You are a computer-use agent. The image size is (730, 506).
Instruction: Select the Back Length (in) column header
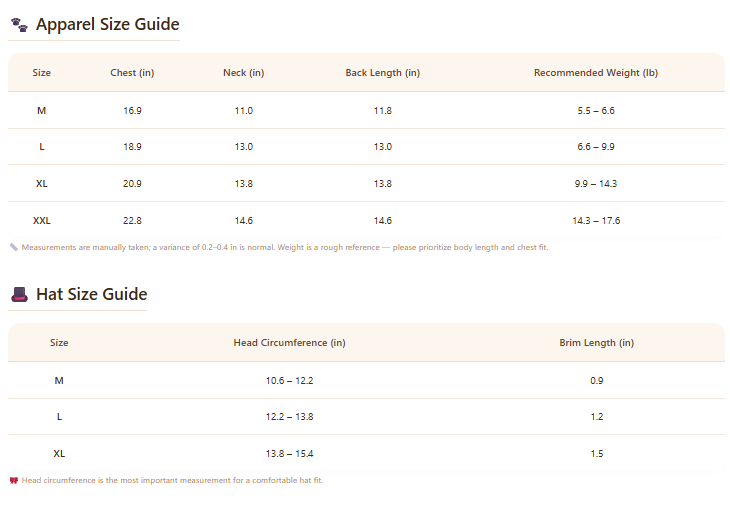(x=383, y=73)
